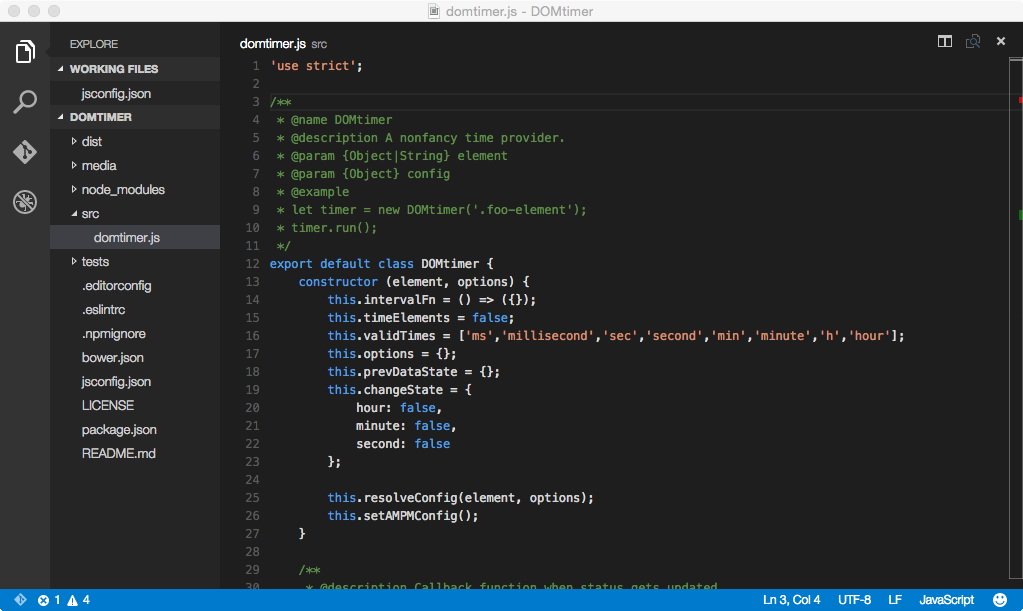The height and width of the screenshot is (611, 1023).
Task: Open package.json in file tree
Action: click(119, 430)
